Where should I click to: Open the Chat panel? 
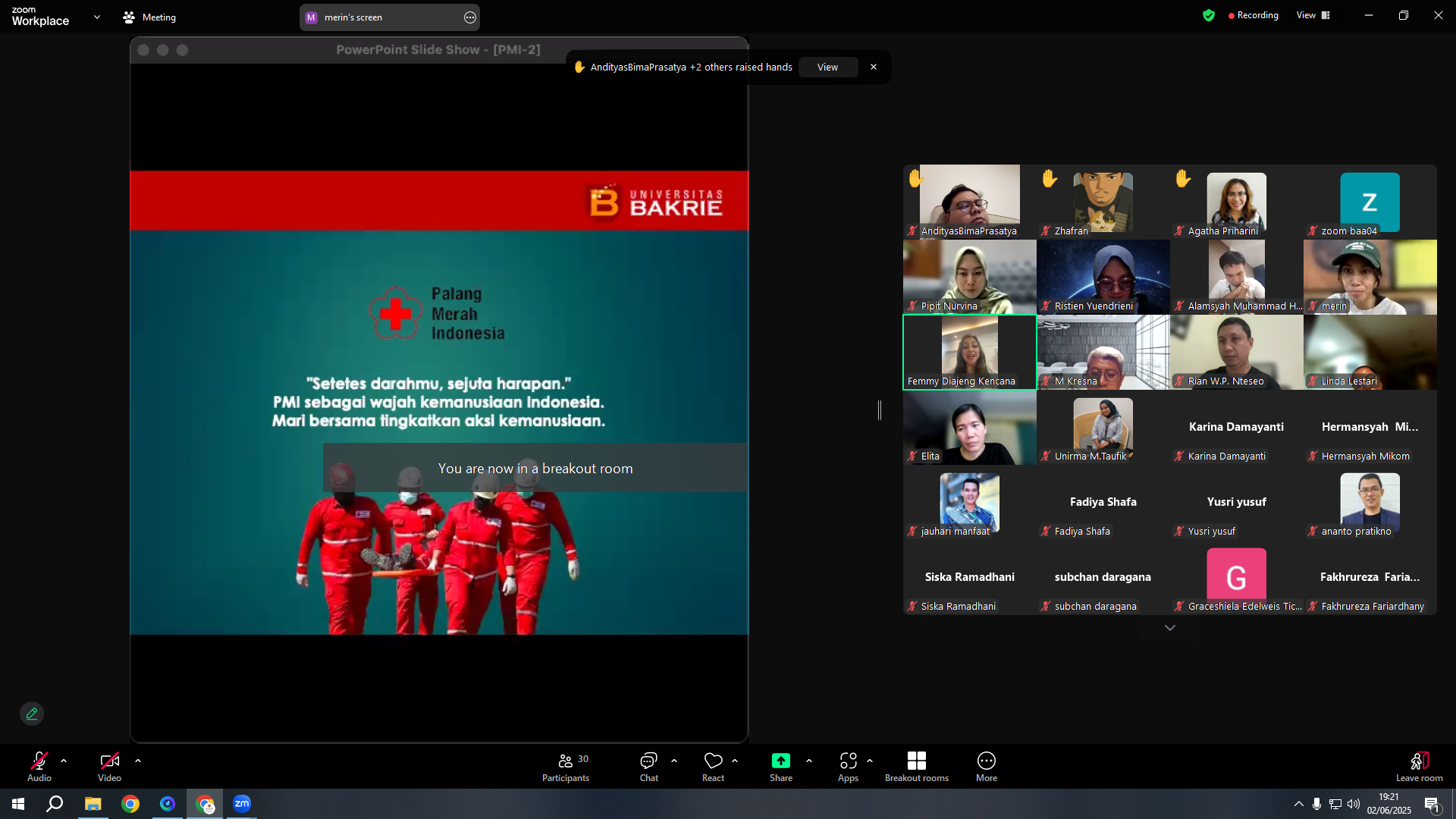649,766
